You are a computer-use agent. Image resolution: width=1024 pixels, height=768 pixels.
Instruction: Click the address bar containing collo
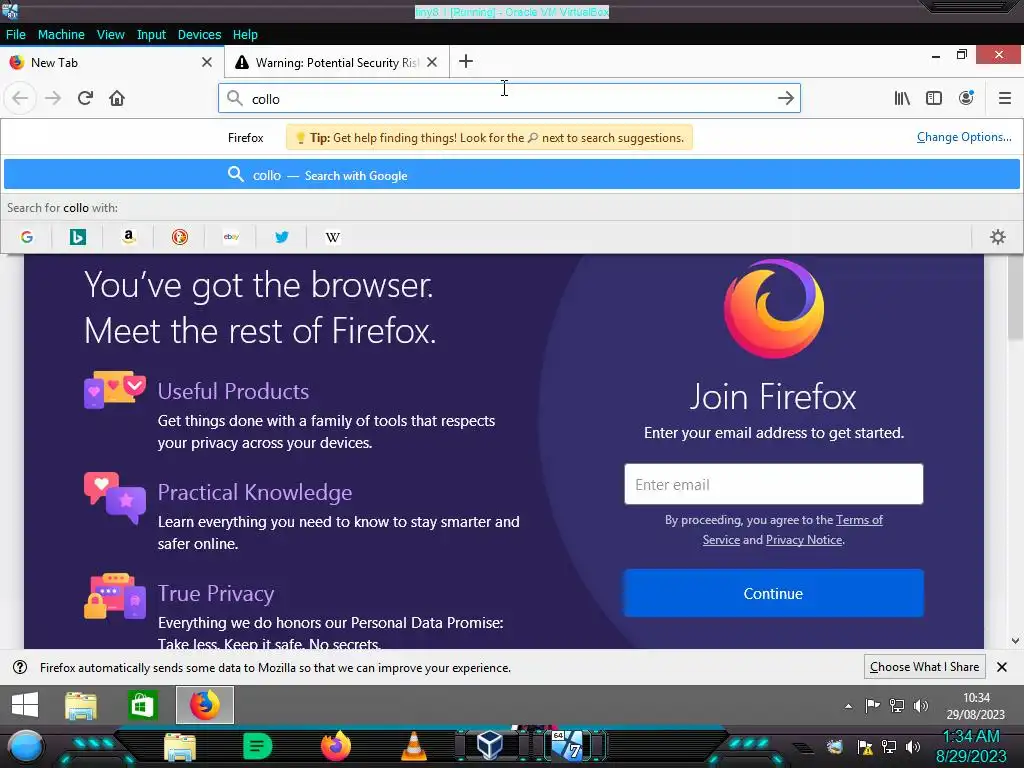509,99
